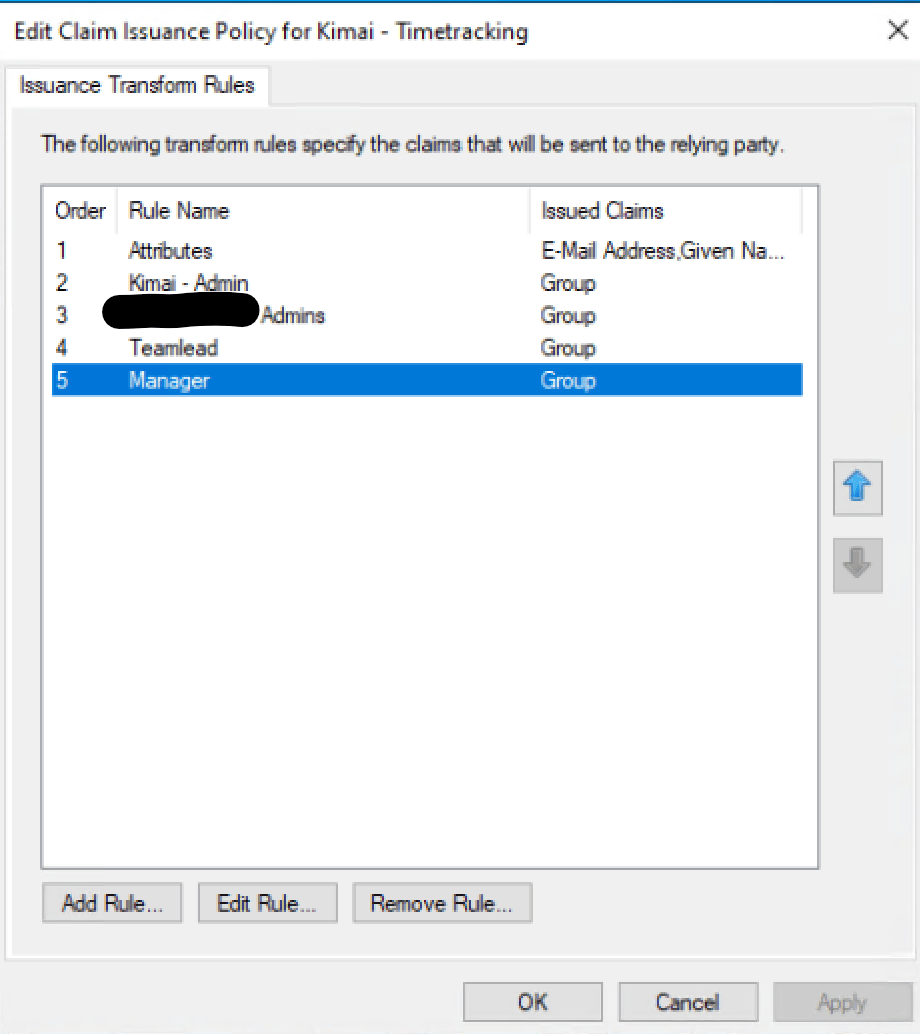
Task: Select the Teamlead rule
Action: (172, 348)
